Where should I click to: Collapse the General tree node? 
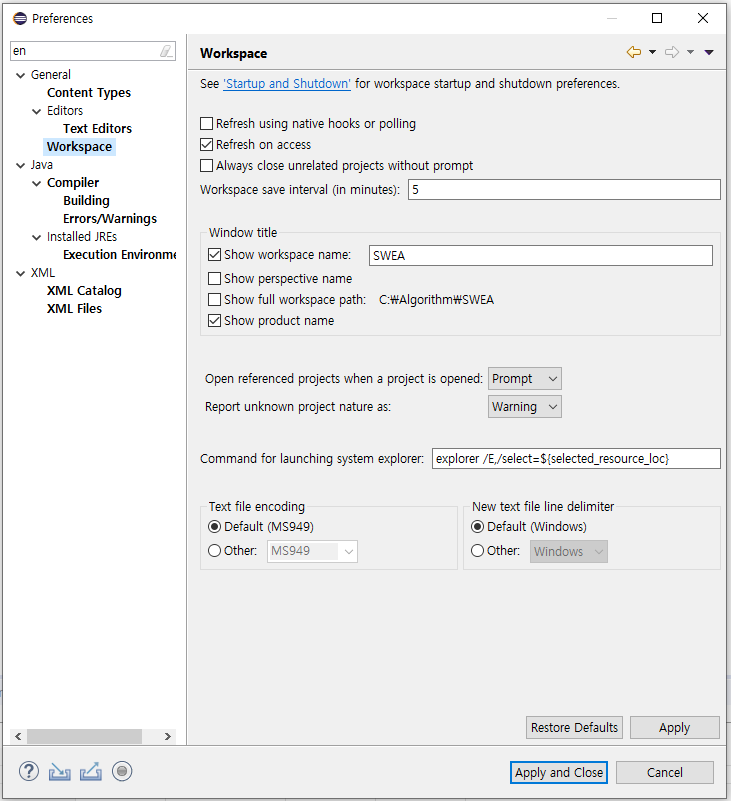pos(20,75)
